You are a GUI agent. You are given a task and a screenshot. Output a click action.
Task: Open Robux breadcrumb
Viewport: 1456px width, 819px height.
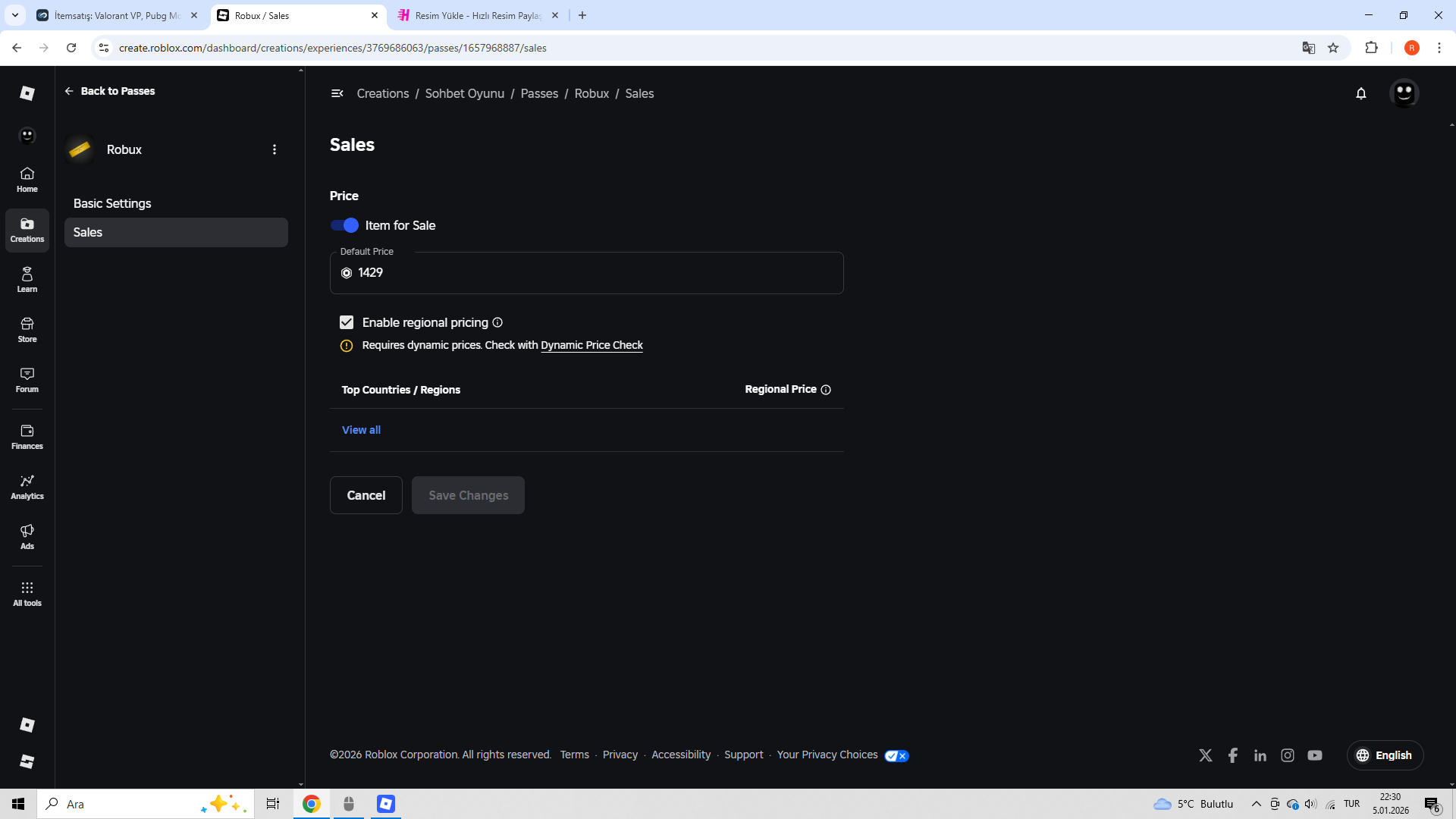[591, 93]
